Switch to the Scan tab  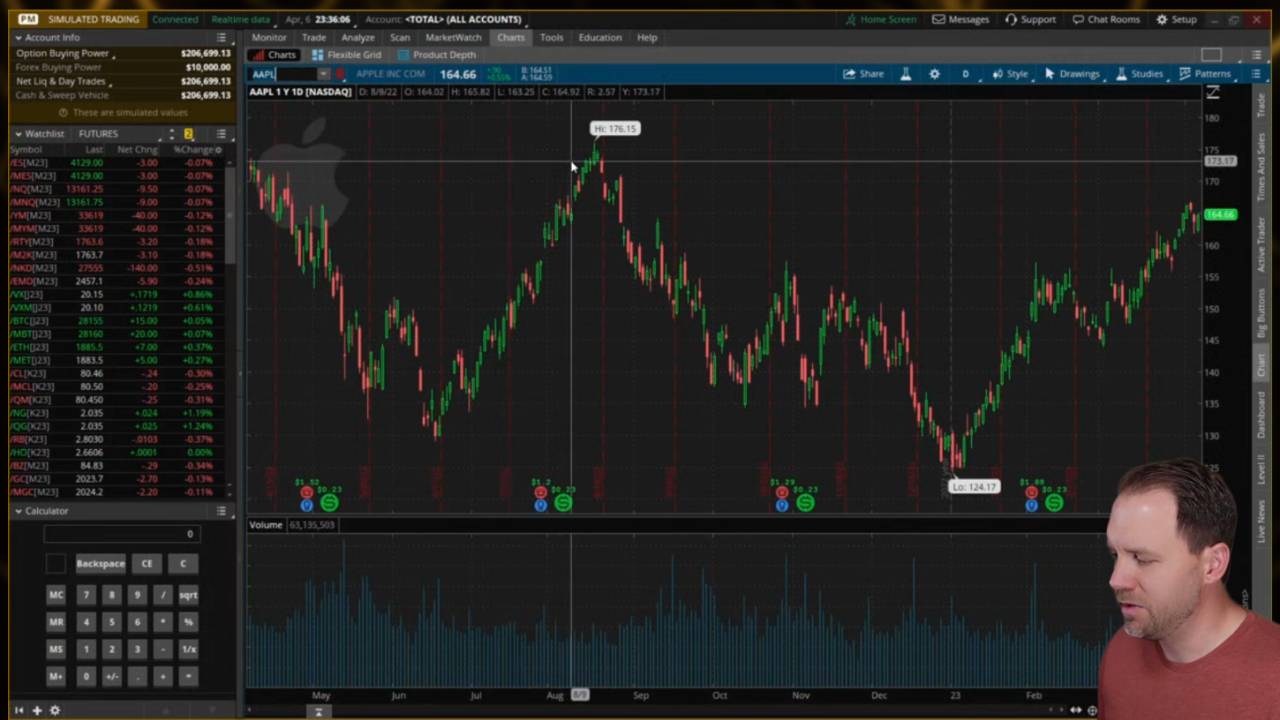tap(400, 38)
